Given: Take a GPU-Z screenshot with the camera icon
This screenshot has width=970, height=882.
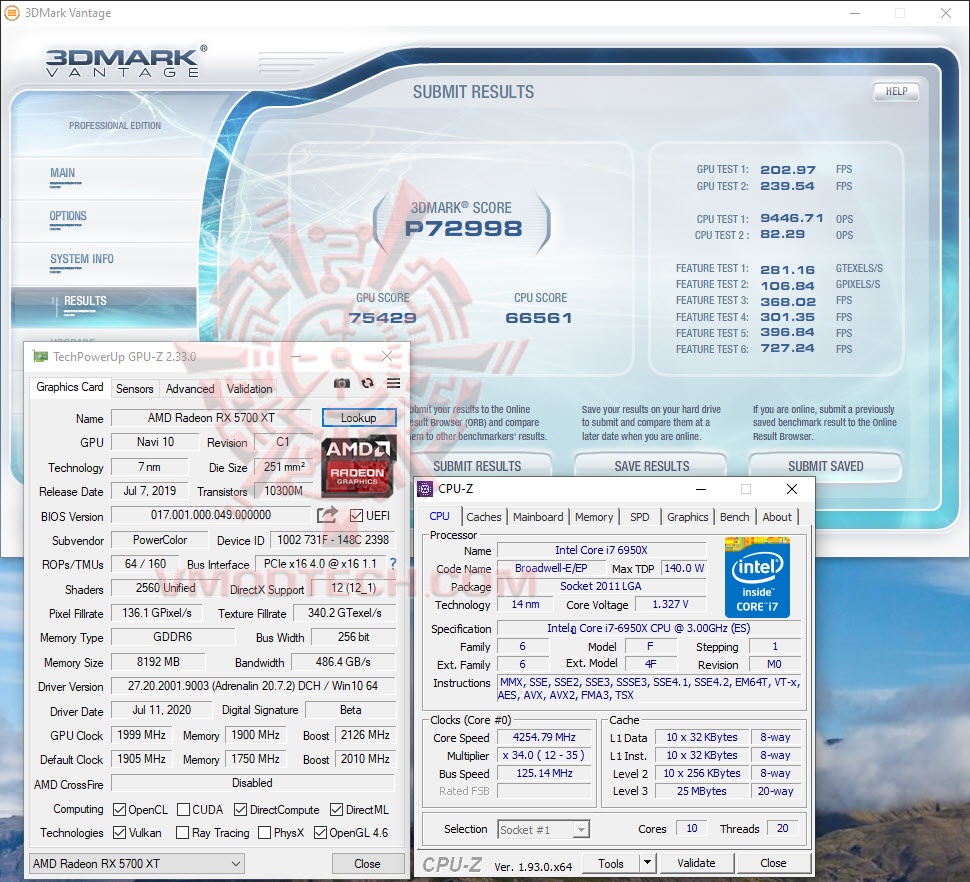Looking at the screenshot, I should tap(342, 383).
